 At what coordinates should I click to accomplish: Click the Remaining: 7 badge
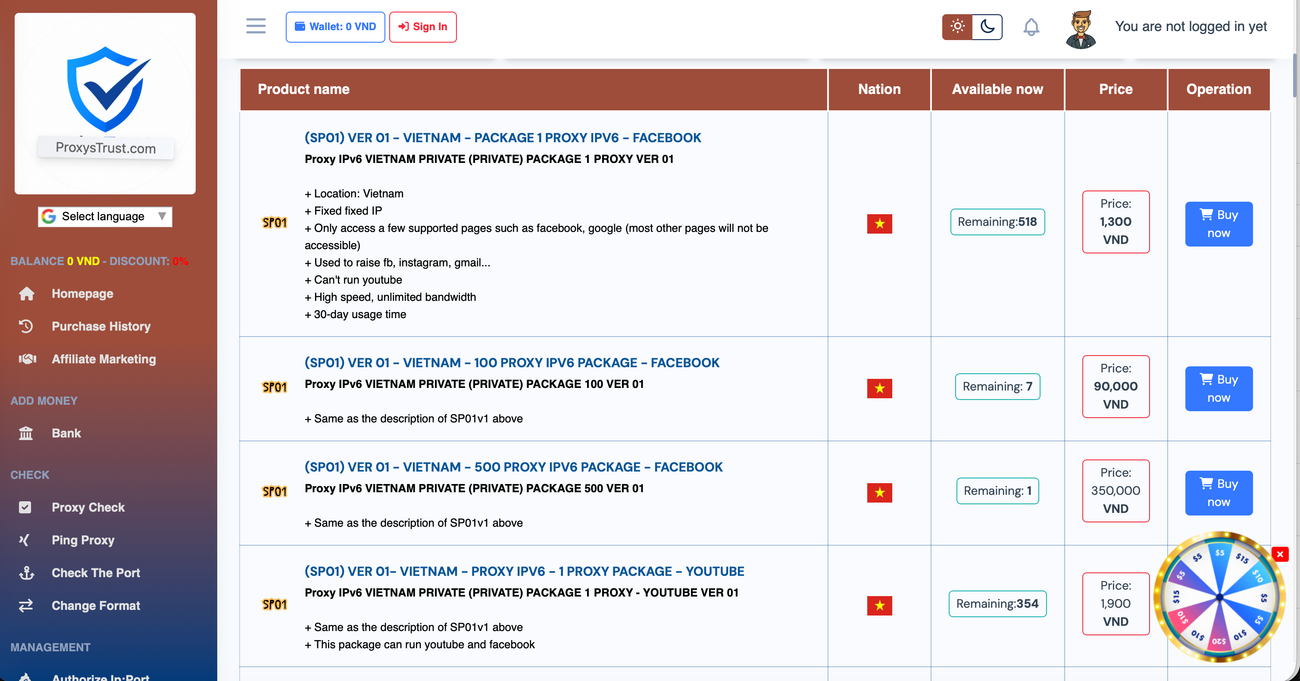pos(997,386)
